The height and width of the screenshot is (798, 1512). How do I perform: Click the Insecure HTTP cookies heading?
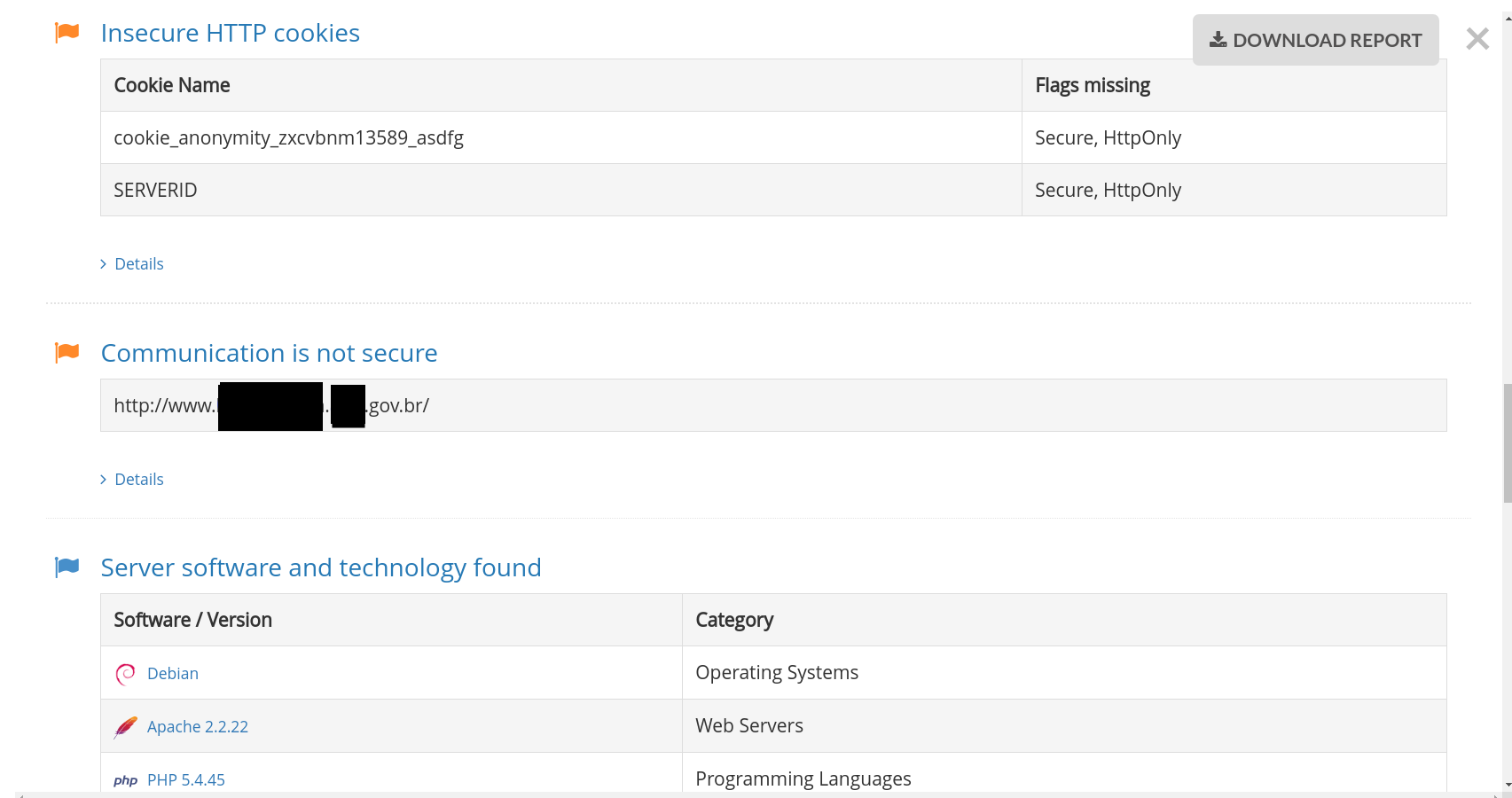click(x=231, y=33)
